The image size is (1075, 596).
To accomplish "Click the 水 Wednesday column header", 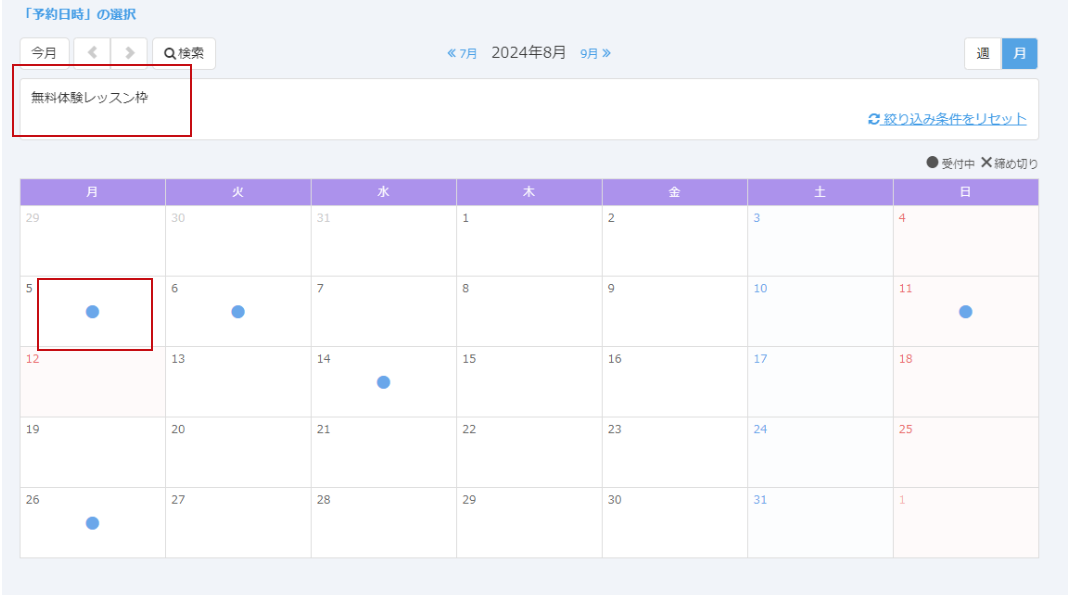I will click(x=383, y=192).
